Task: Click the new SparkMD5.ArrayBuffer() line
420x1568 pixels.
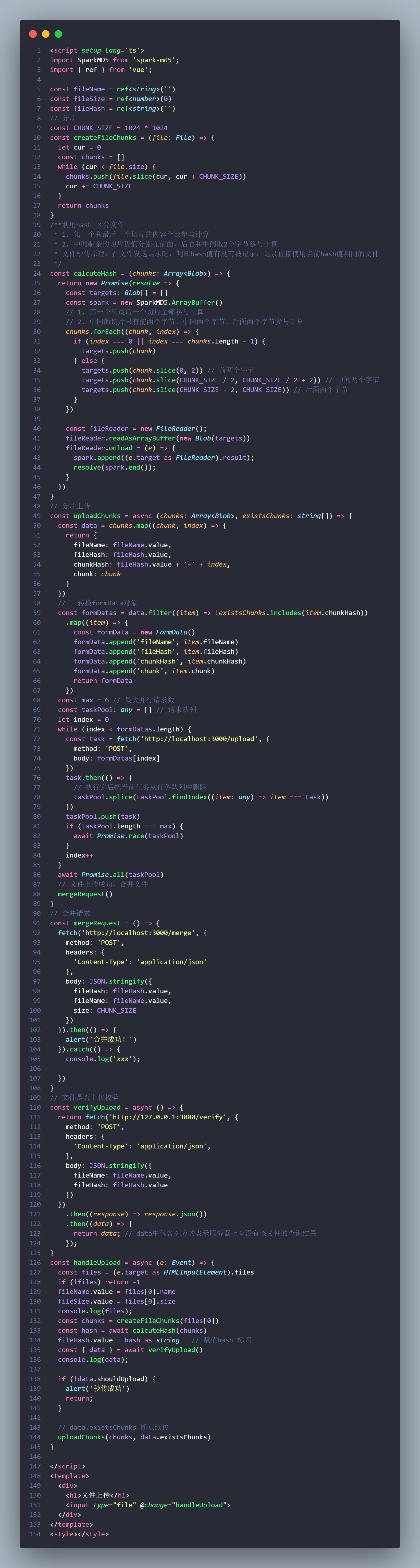Action: (144, 302)
